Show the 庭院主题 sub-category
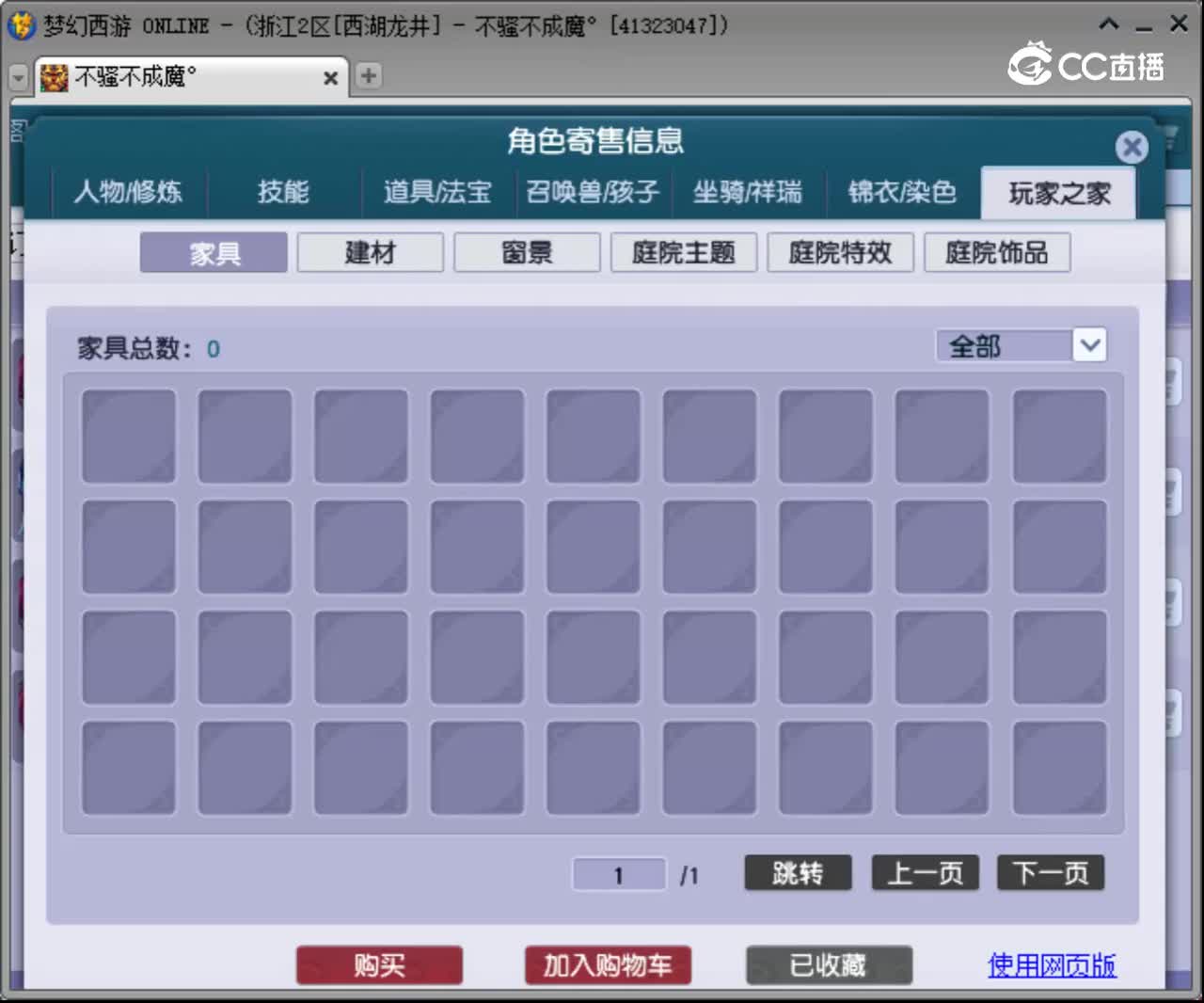This screenshot has height=1003, width=1204. pyautogui.click(x=684, y=253)
